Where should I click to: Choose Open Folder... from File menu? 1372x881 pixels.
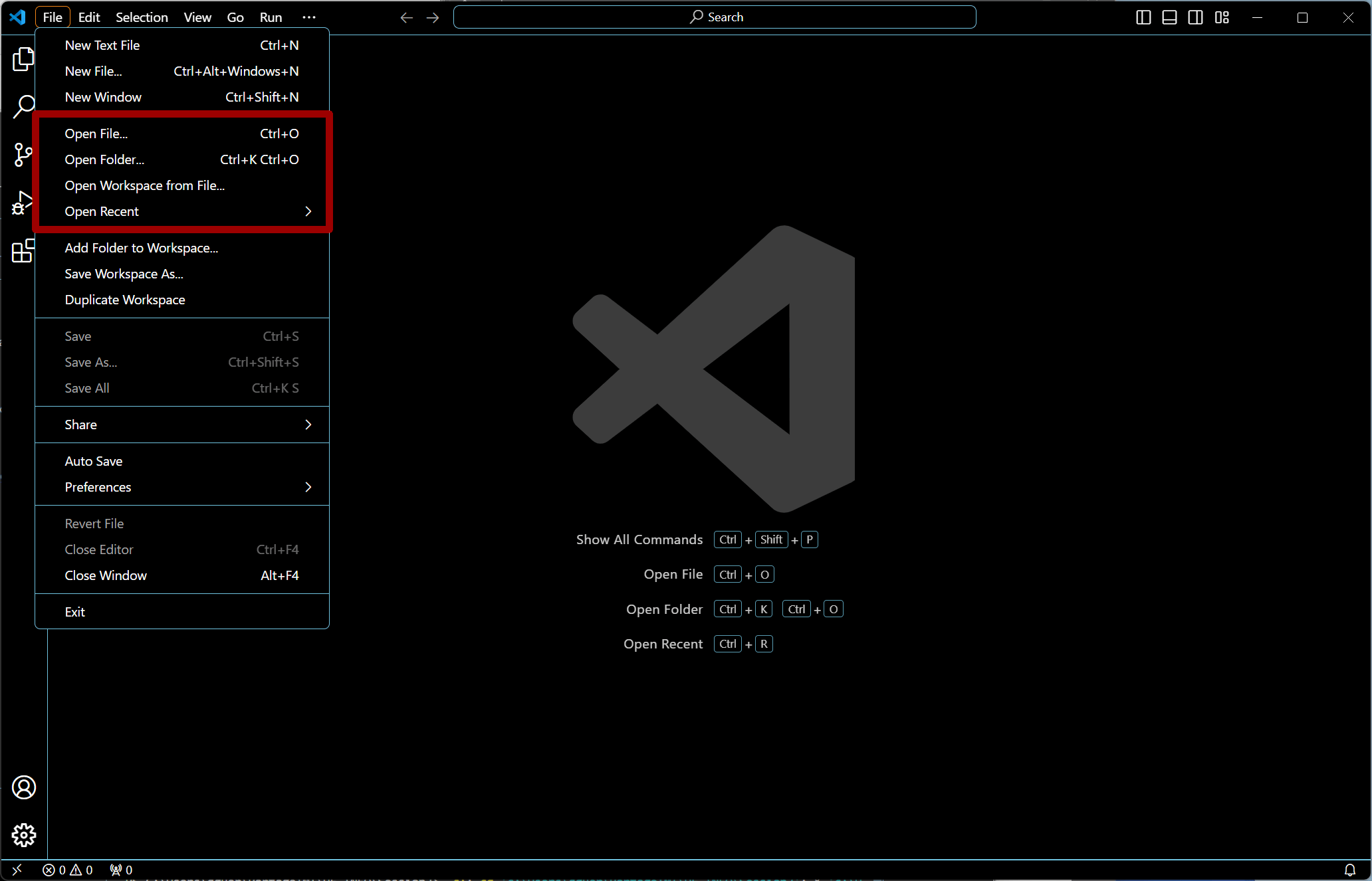tap(104, 159)
